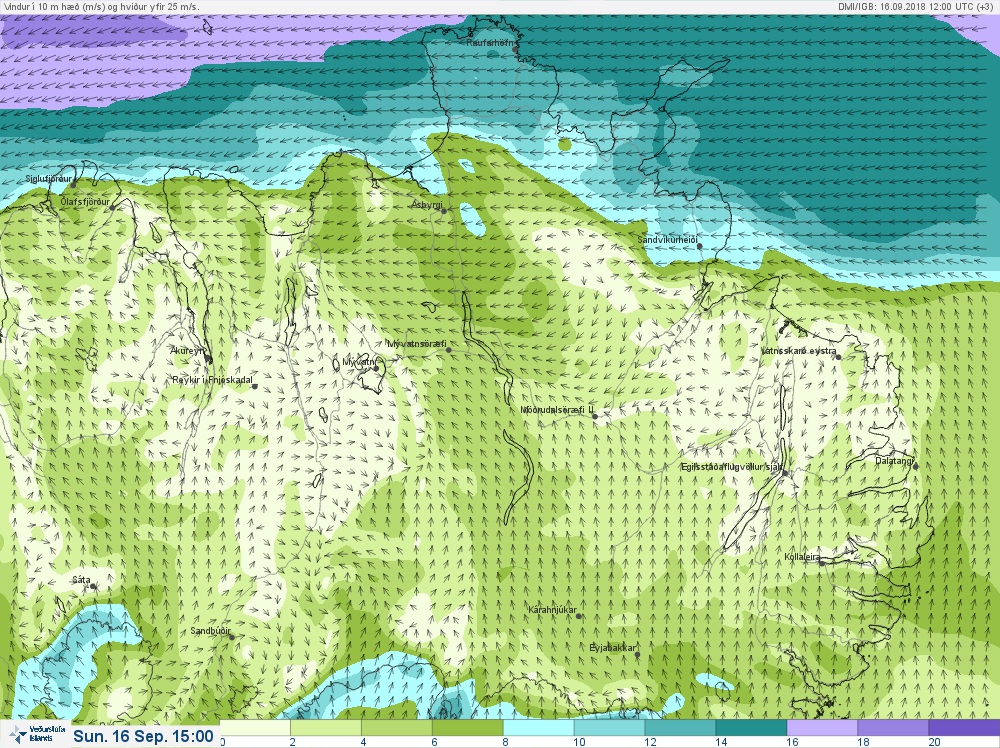The image size is (1000, 748).
Task: Click the Ásbyrgi station label
Action: click(x=427, y=205)
